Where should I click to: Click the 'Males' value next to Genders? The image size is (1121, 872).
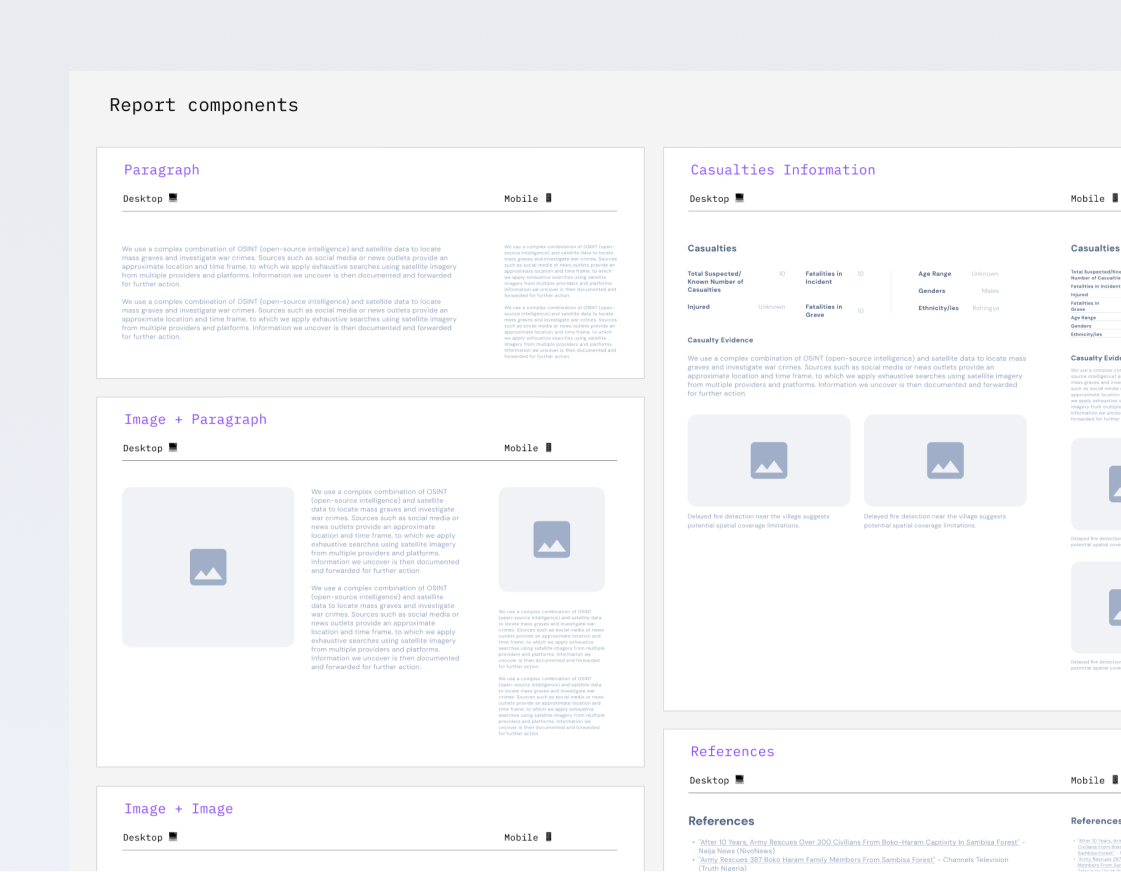(x=990, y=291)
